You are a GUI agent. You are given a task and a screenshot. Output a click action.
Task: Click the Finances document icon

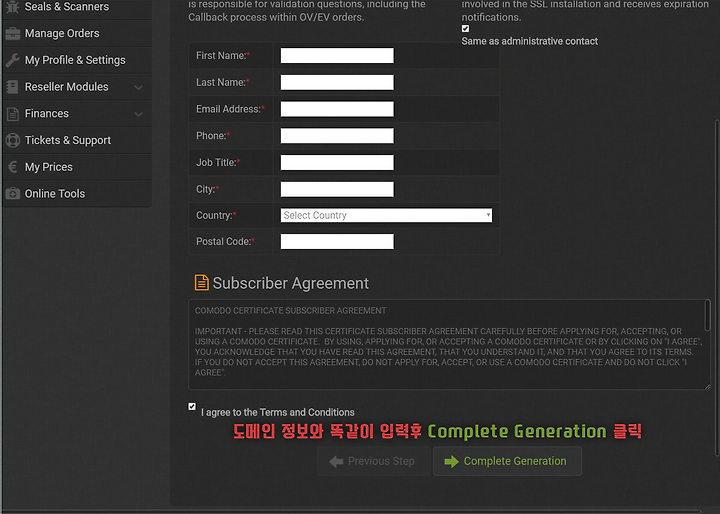13,113
